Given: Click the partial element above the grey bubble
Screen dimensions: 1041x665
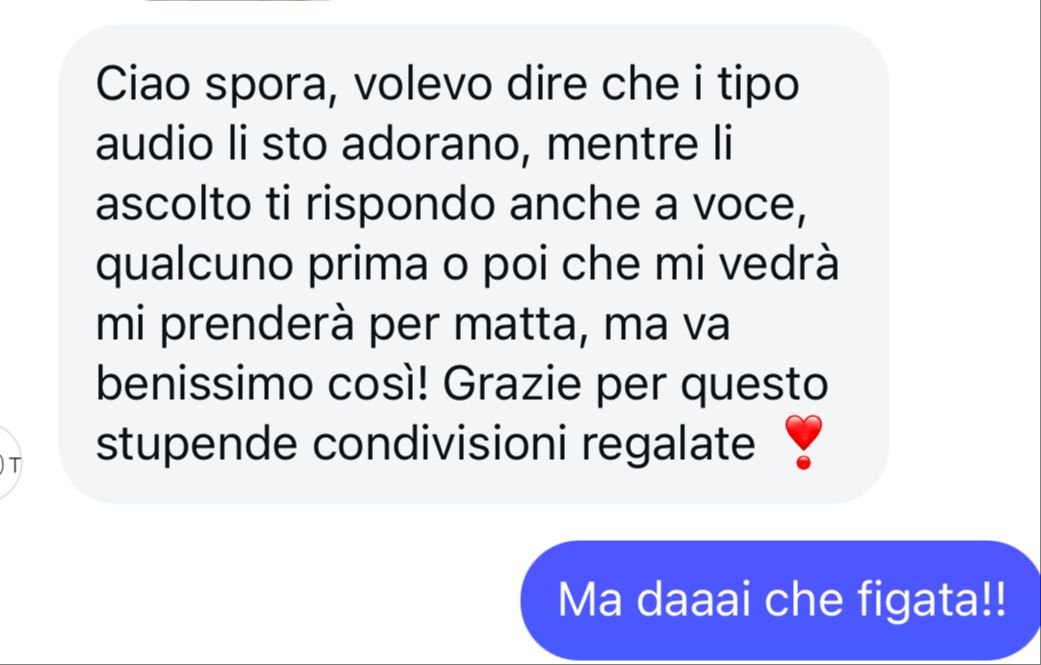Looking at the screenshot, I should [x=239, y=1].
